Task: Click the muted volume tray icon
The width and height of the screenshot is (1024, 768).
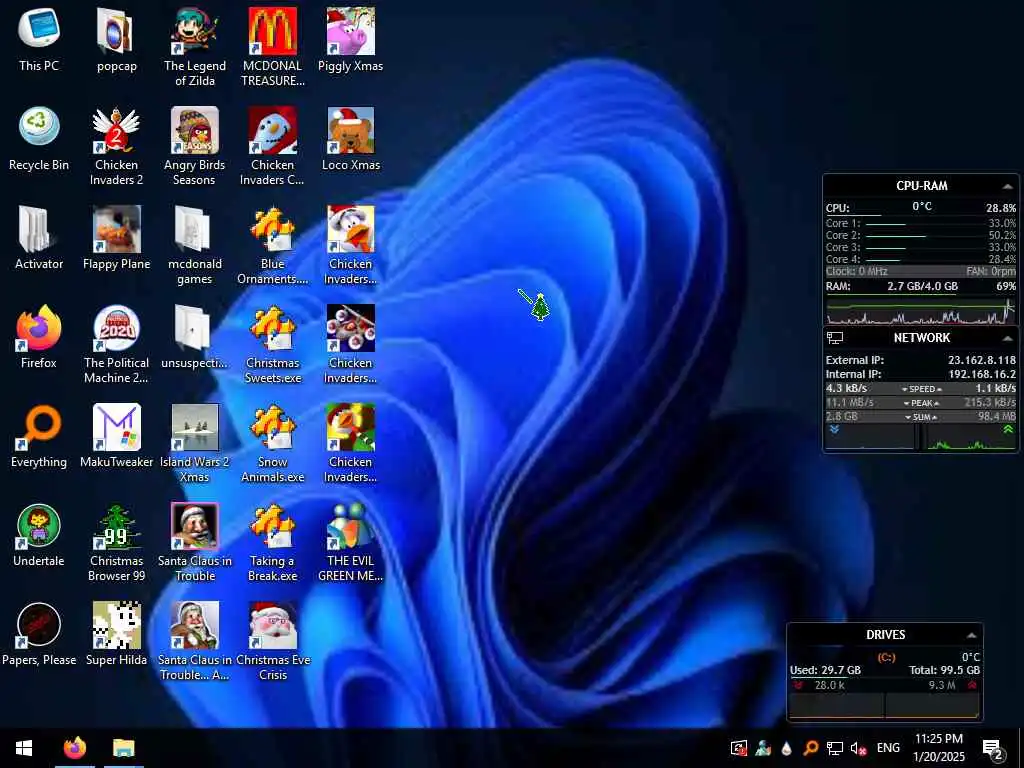Action: tap(858, 748)
